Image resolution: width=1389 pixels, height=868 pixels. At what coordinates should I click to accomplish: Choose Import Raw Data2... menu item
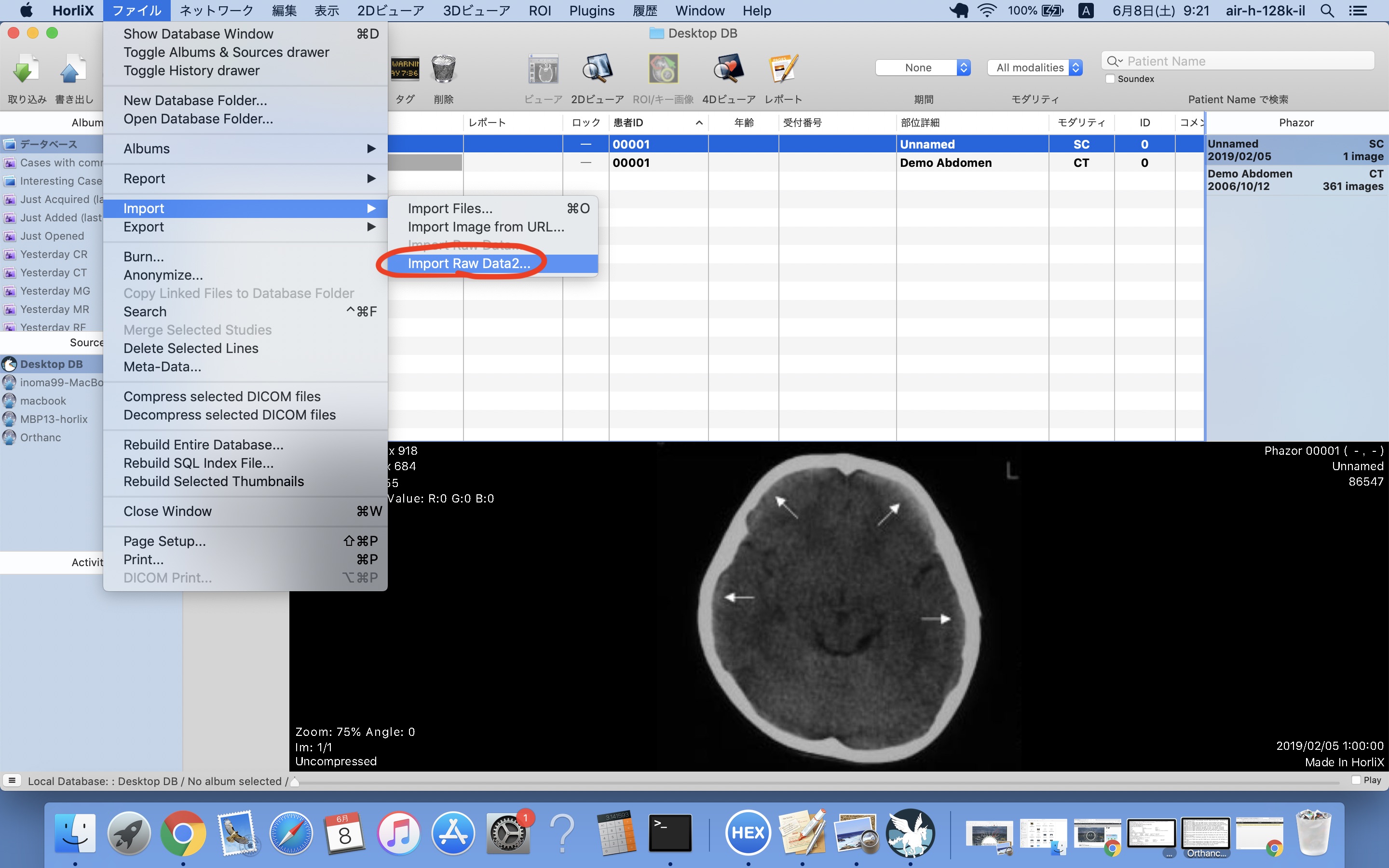click(x=493, y=263)
